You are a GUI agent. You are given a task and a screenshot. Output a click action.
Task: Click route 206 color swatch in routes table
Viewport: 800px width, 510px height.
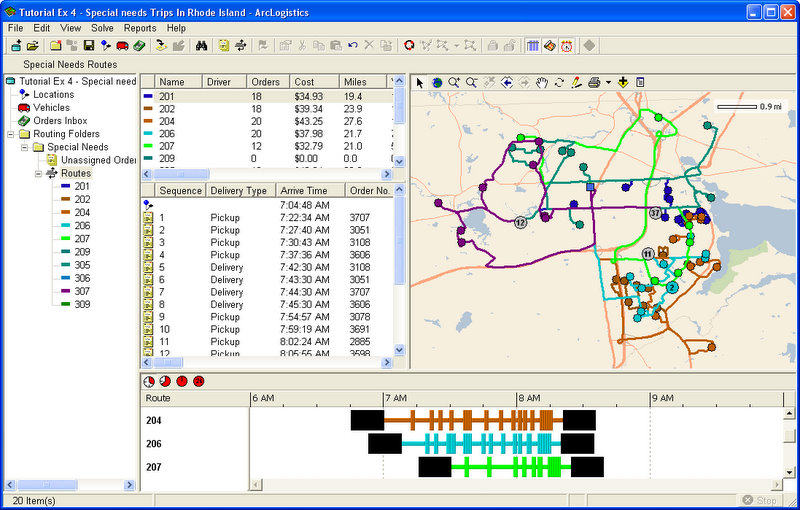pyautogui.click(x=148, y=133)
